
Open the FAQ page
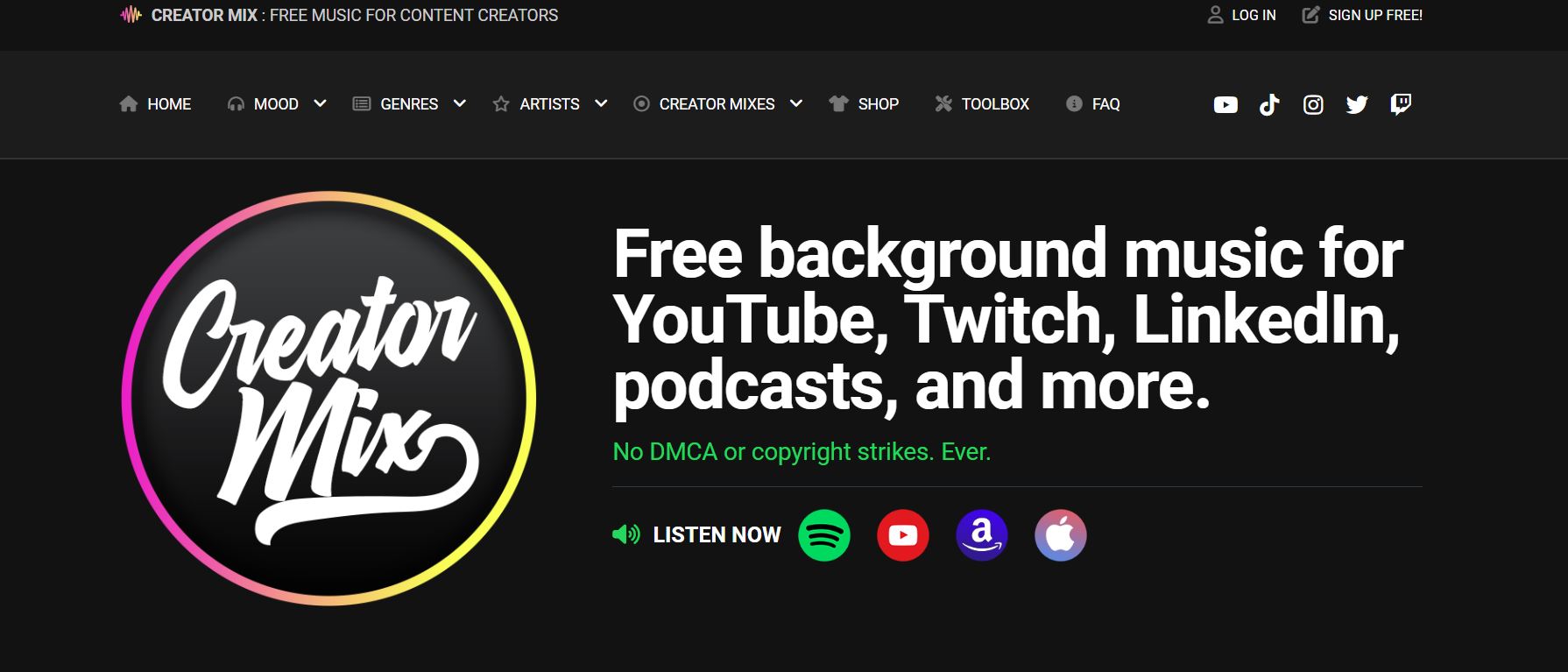click(1093, 104)
